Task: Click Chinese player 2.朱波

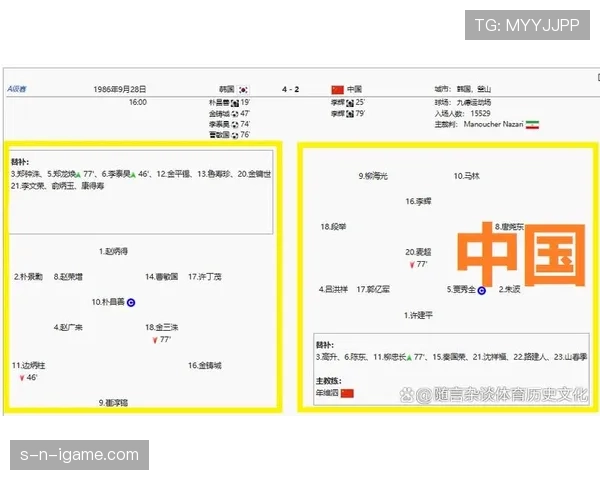Action: [510, 289]
